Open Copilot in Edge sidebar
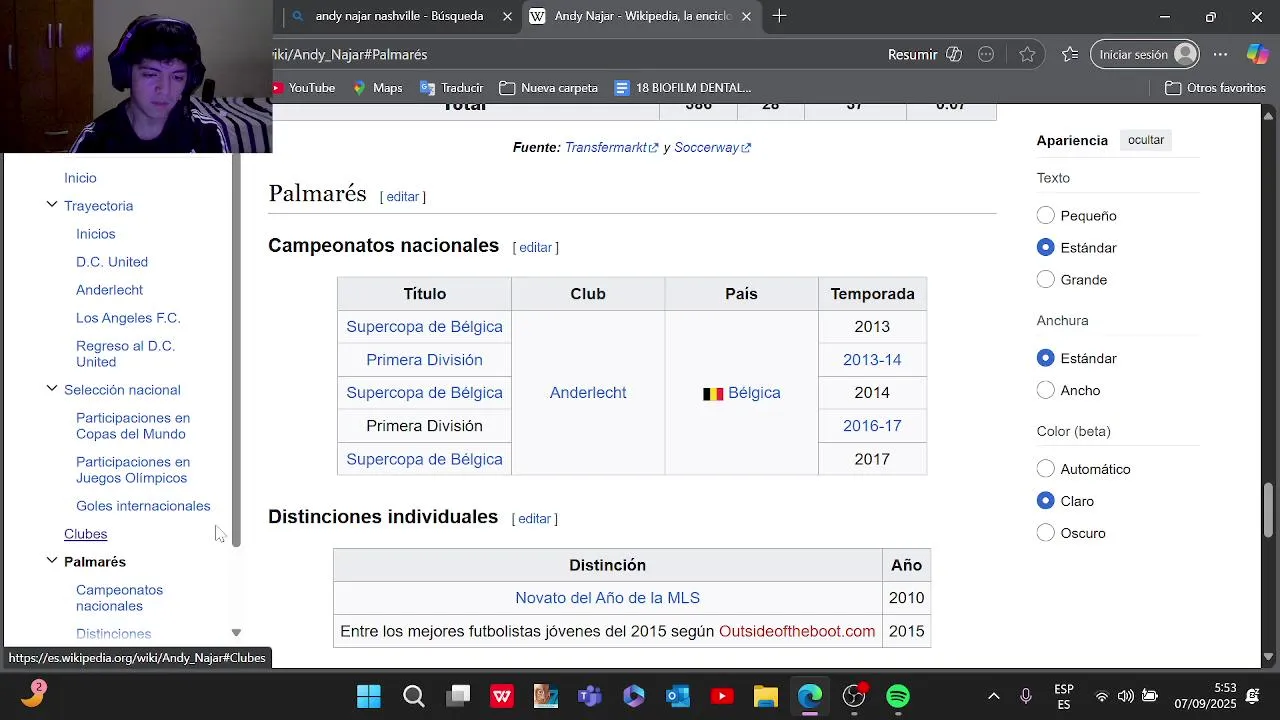Viewport: 1280px width, 720px height. point(1257,55)
